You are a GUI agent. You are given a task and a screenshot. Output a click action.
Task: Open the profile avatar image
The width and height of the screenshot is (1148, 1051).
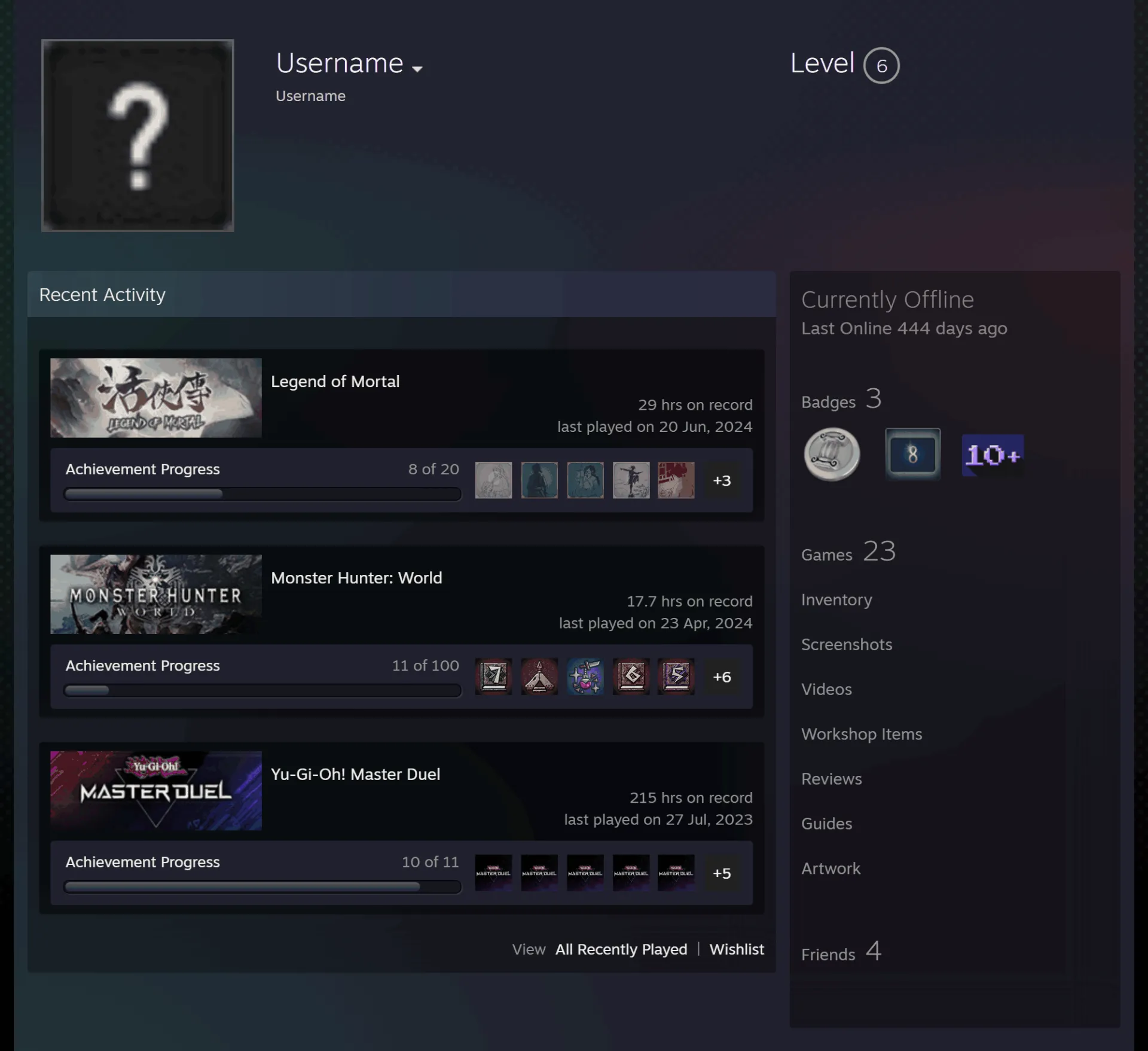tap(138, 135)
